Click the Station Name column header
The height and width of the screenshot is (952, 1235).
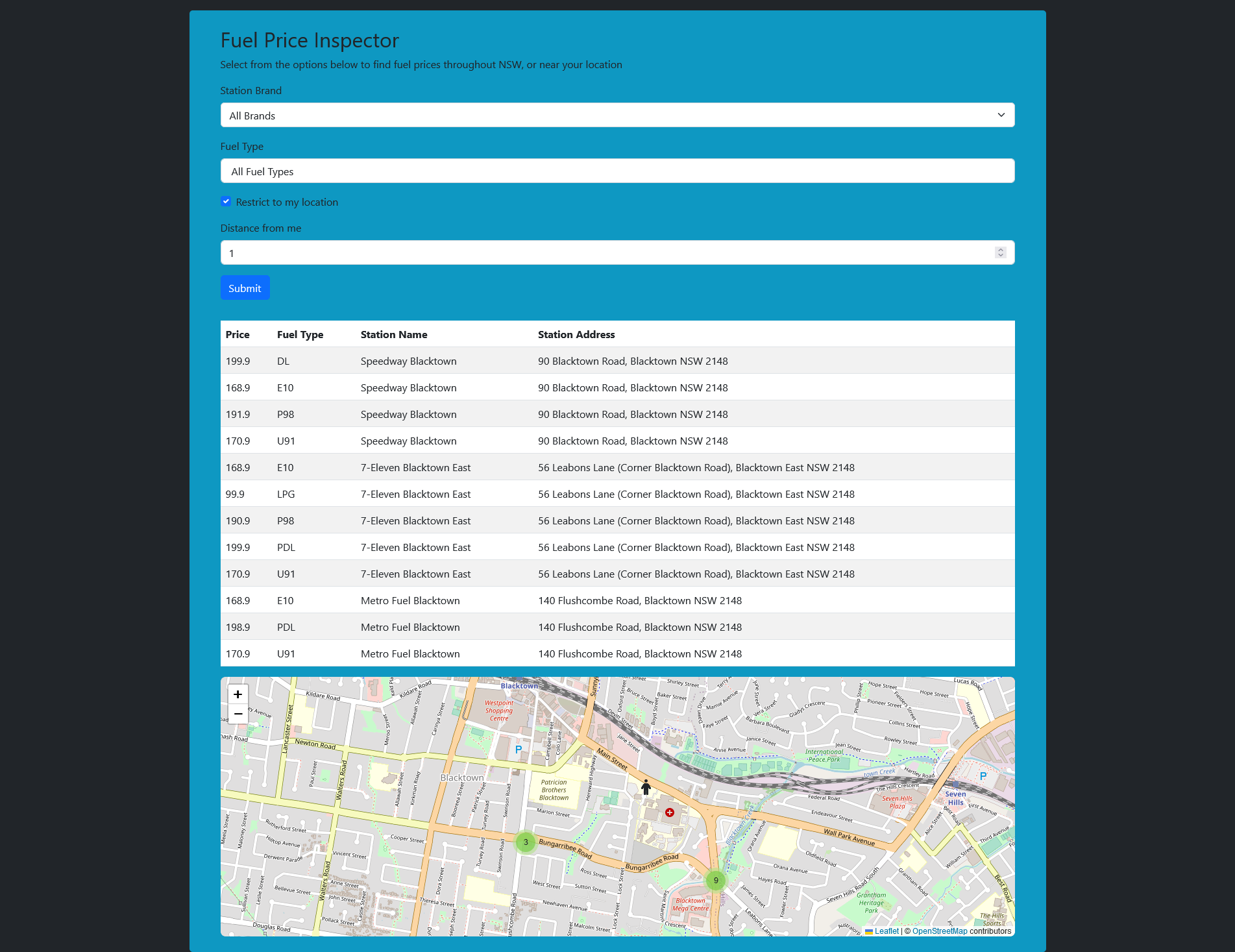[394, 335]
